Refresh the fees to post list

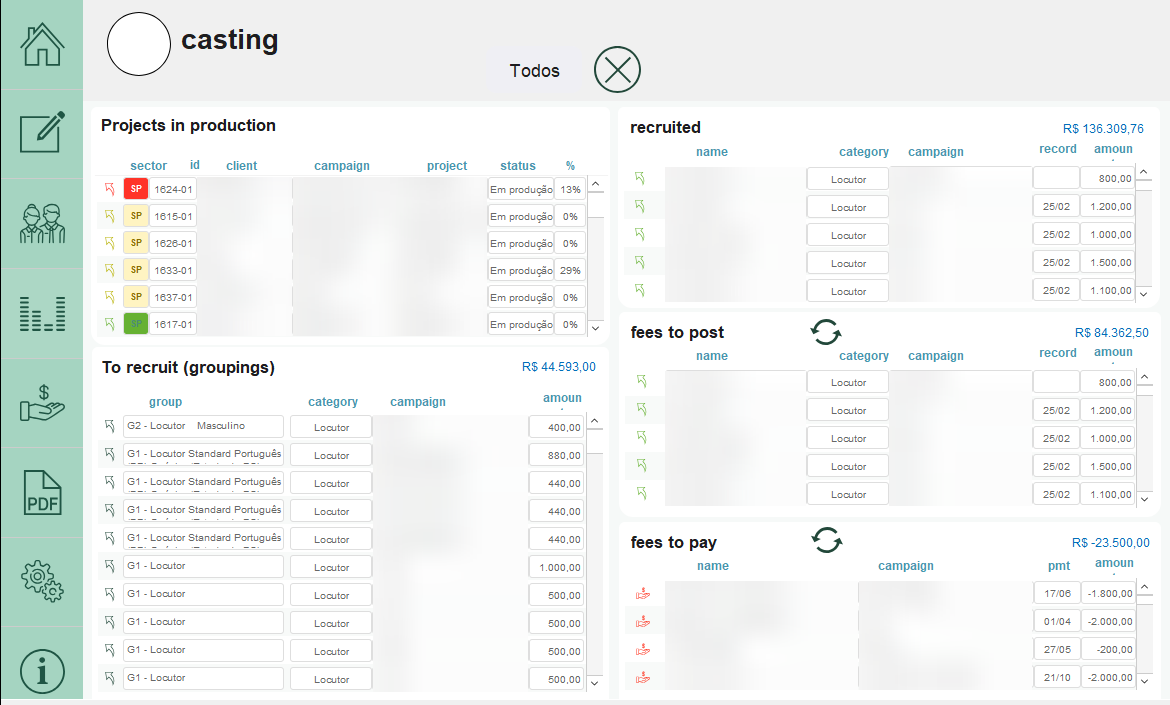826,332
